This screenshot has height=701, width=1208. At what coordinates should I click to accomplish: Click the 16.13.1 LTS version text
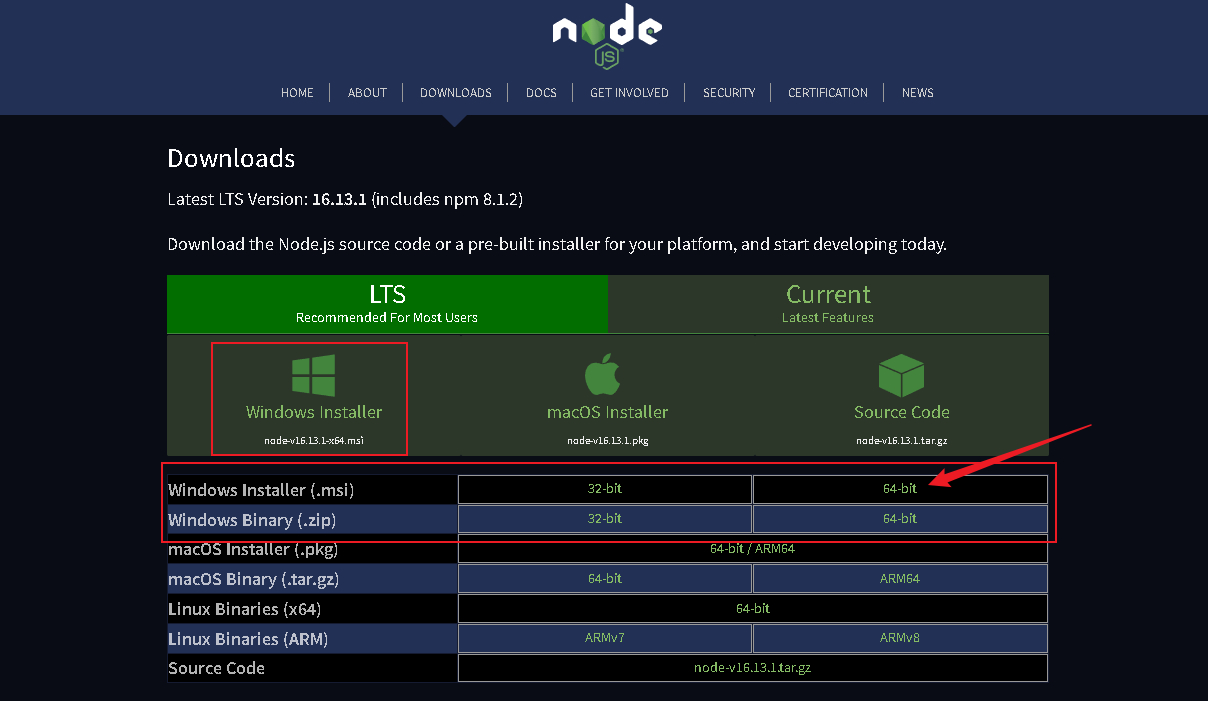click(x=339, y=199)
